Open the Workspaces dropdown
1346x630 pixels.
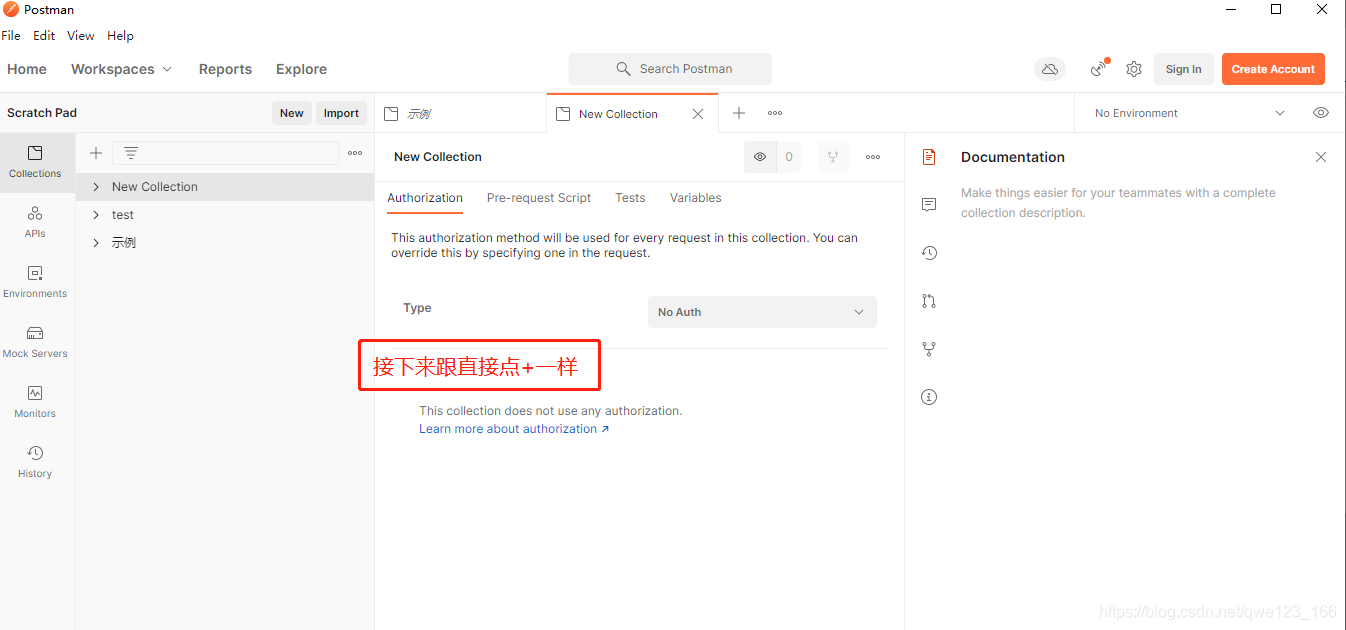pyautogui.click(x=121, y=69)
